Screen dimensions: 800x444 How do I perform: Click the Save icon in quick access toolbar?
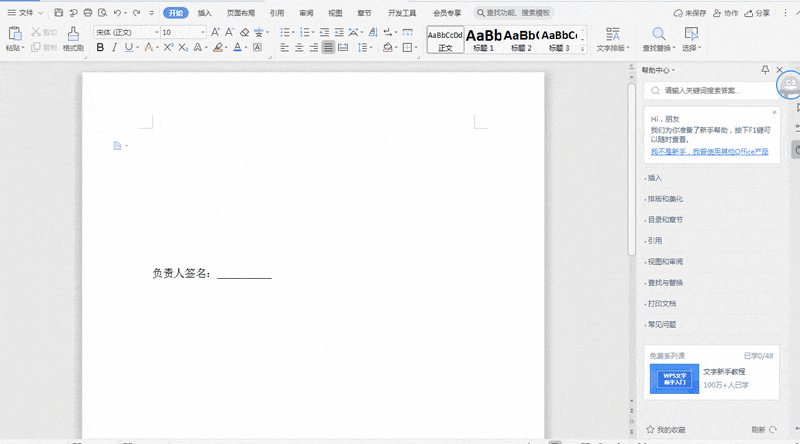tap(59, 13)
